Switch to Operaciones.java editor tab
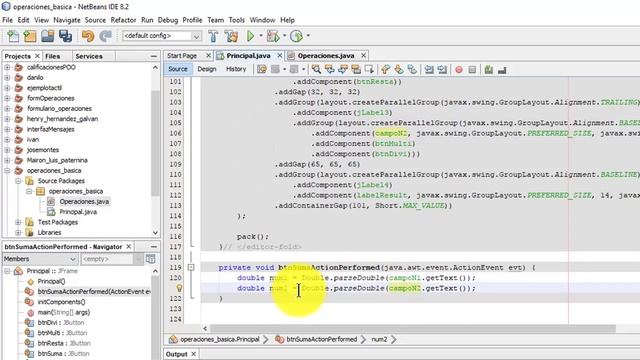This screenshot has height=360, width=640. click(325, 56)
